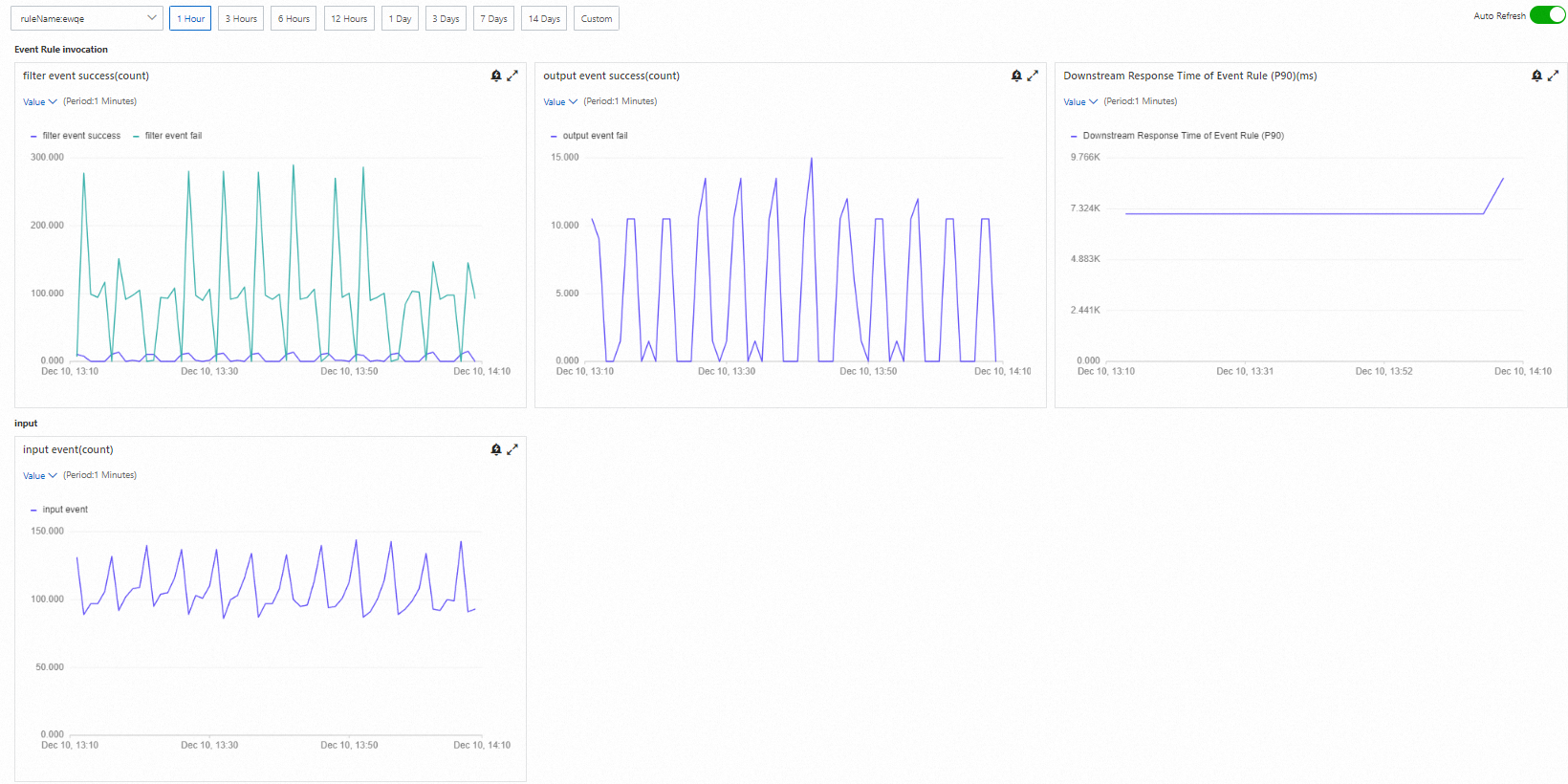1568x784 pixels.
Task: Open Value dropdown in output event chart
Action: (560, 101)
